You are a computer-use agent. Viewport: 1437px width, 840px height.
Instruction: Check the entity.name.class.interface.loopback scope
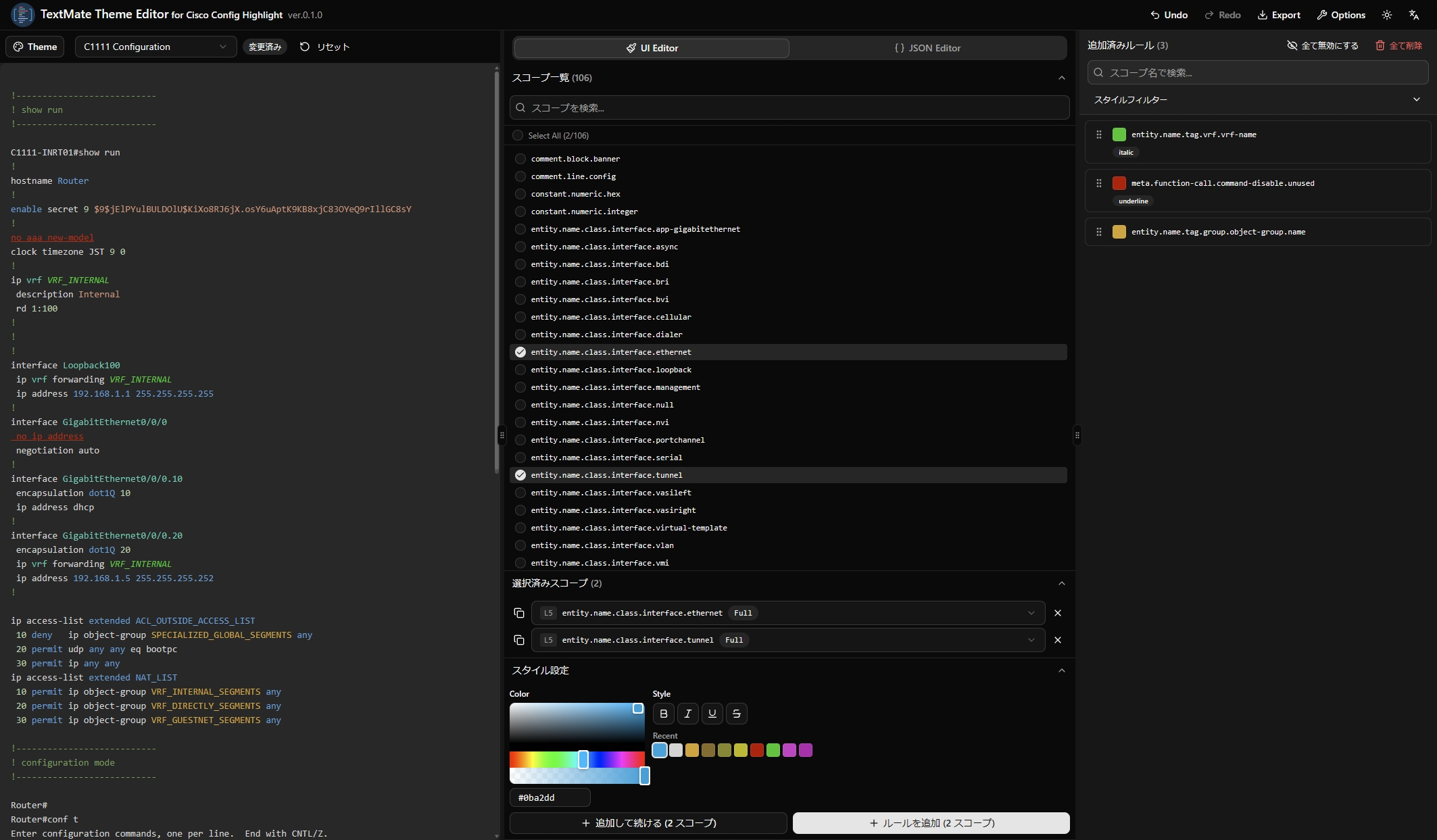pyautogui.click(x=520, y=370)
